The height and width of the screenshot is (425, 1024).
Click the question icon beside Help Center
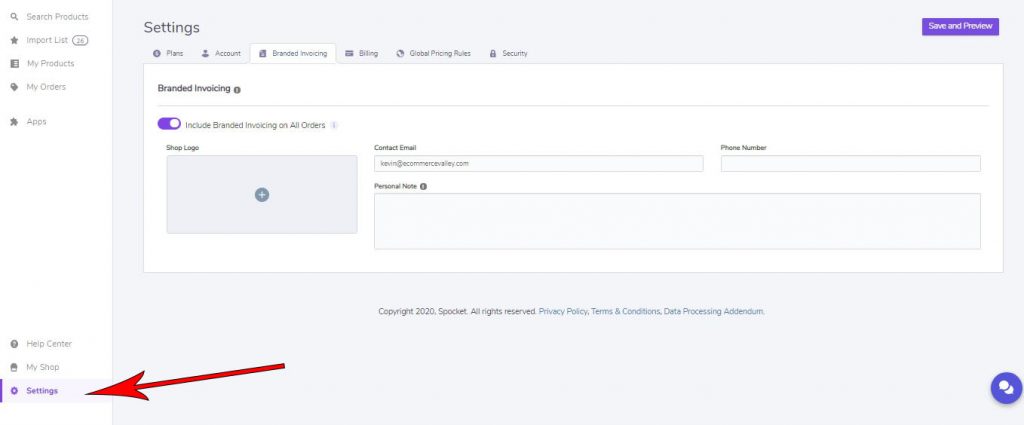click(14, 343)
